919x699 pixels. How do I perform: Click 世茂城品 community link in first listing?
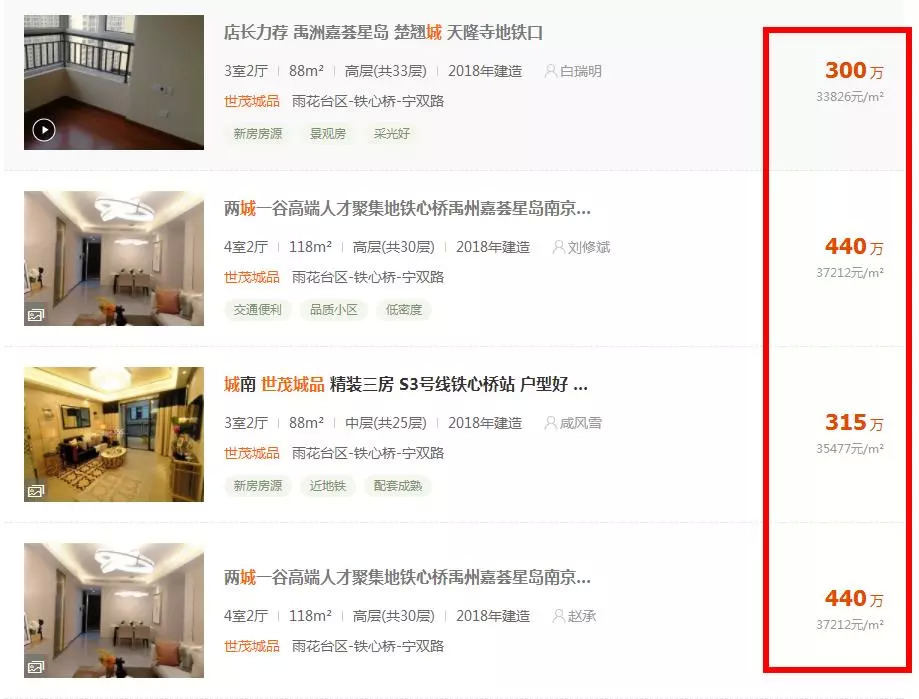252,101
